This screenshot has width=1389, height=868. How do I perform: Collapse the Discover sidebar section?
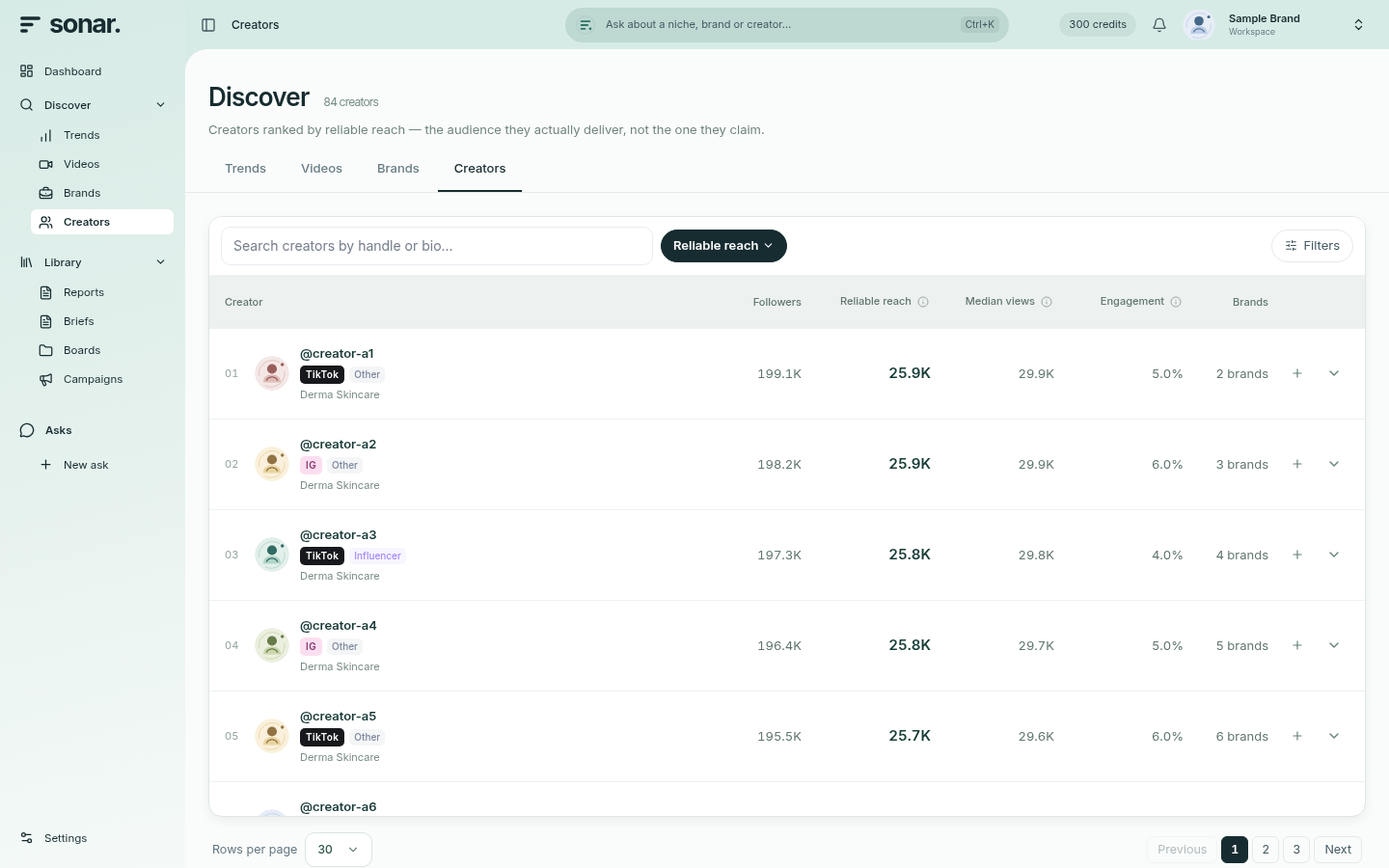tap(160, 105)
